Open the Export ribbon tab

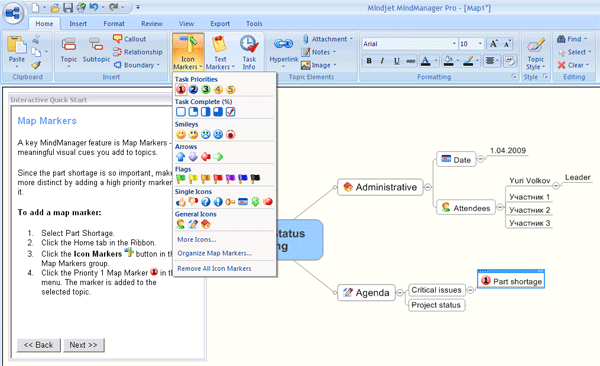[220, 24]
